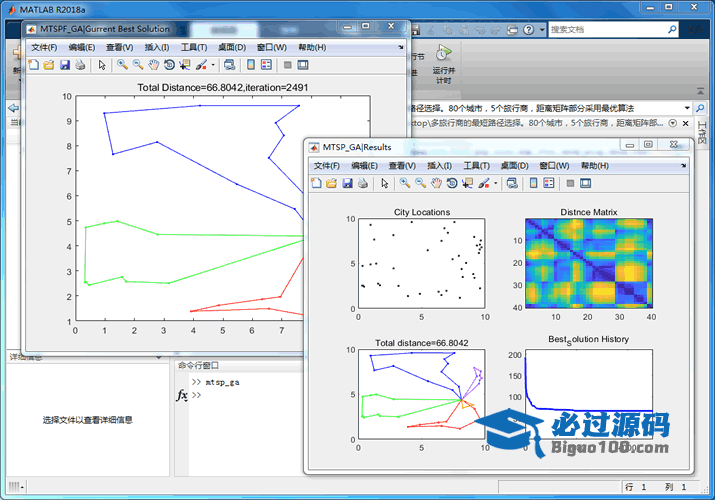Select Data Cursor tool in Current Best Solution figure
Image resolution: width=715 pixels, height=500 pixels.
click(x=185, y=65)
